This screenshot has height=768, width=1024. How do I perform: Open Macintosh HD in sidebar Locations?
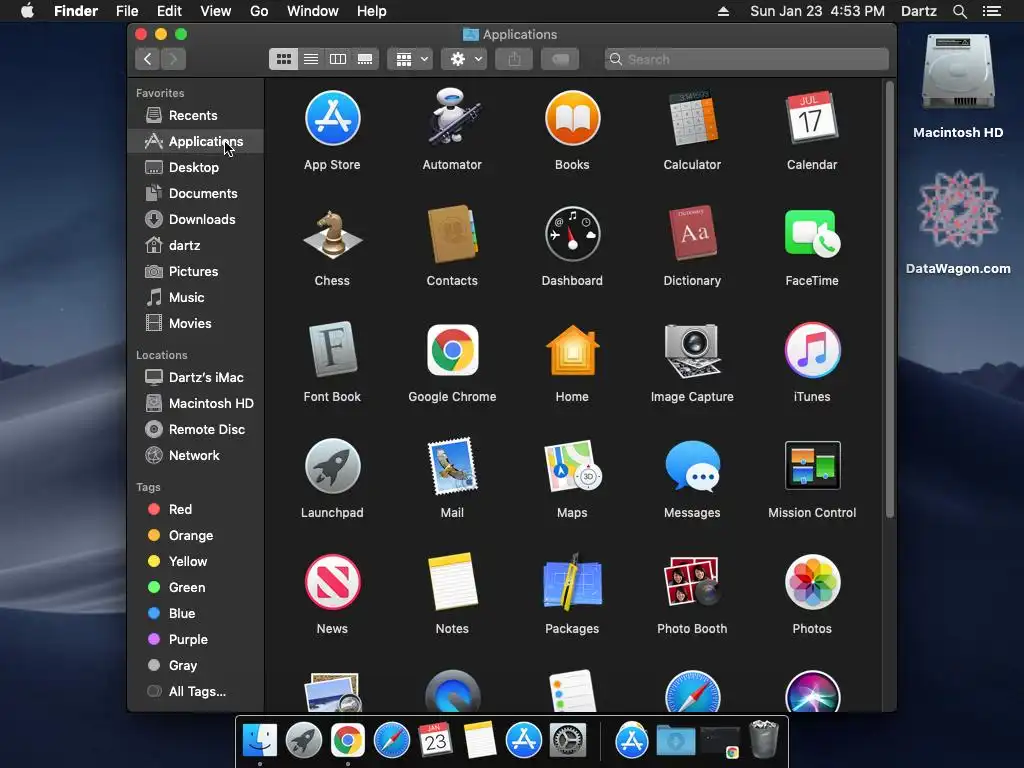(x=195, y=404)
